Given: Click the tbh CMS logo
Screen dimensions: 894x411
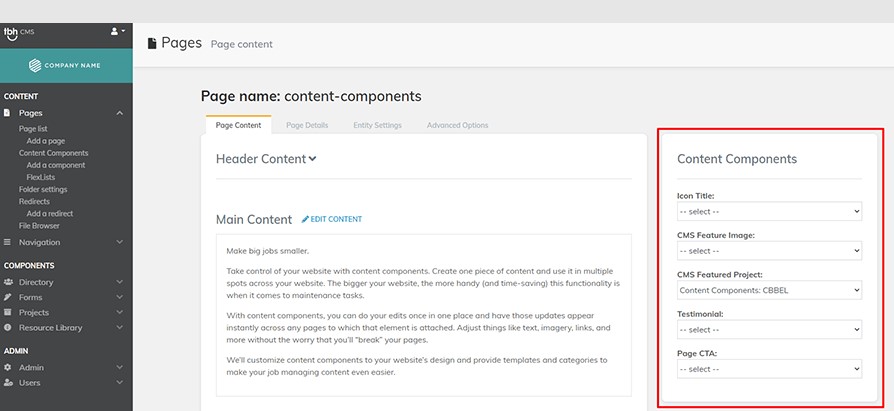Looking at the screenshot, I should click(19, 33).
